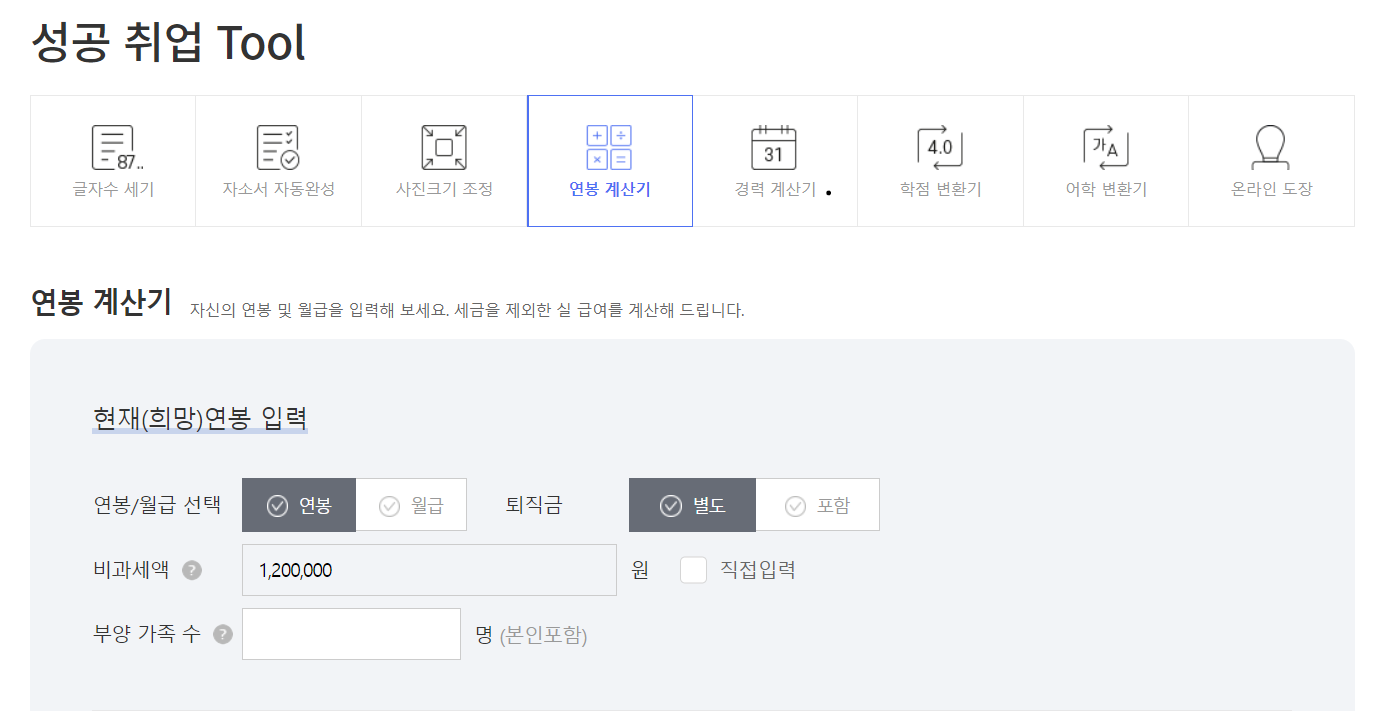1377x711 pixels.
Task: Open the 어학 변환기 language converter
Action: point(1105,160)
